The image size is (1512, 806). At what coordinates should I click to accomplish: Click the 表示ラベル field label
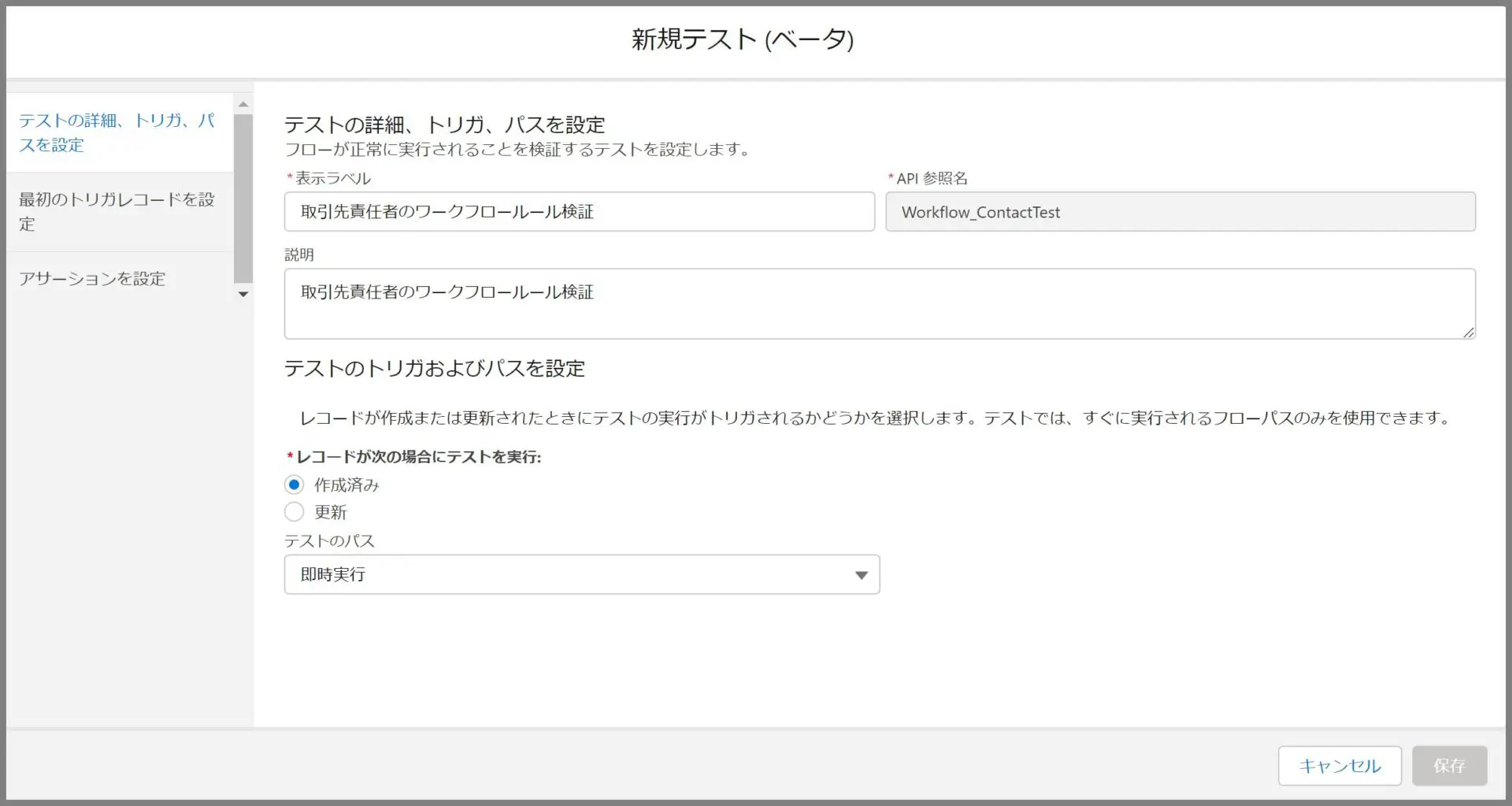332,179
